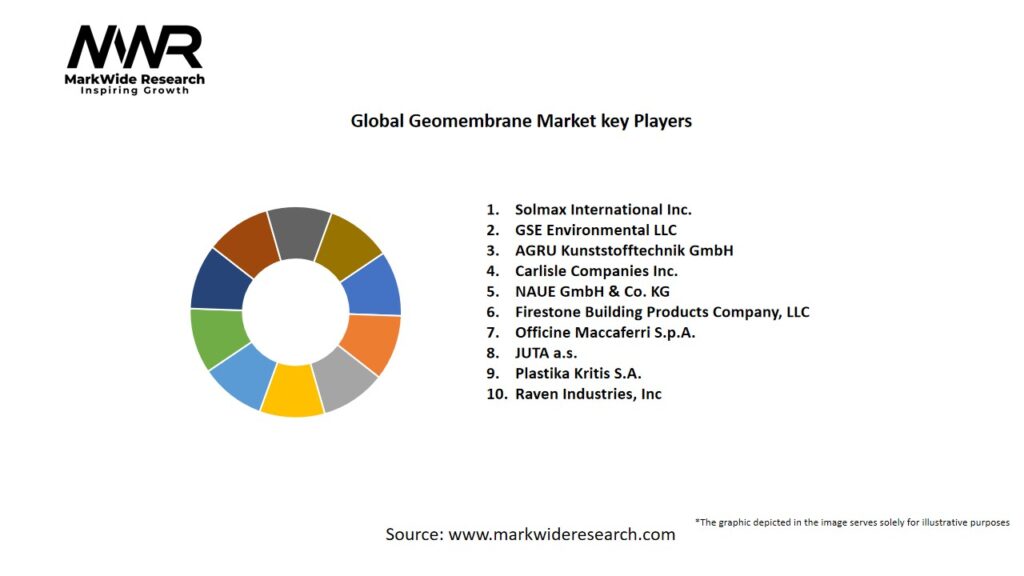Select the yellow donut chart segment
This screenshot has height=576, width=1024.
(x=290, y=390)
